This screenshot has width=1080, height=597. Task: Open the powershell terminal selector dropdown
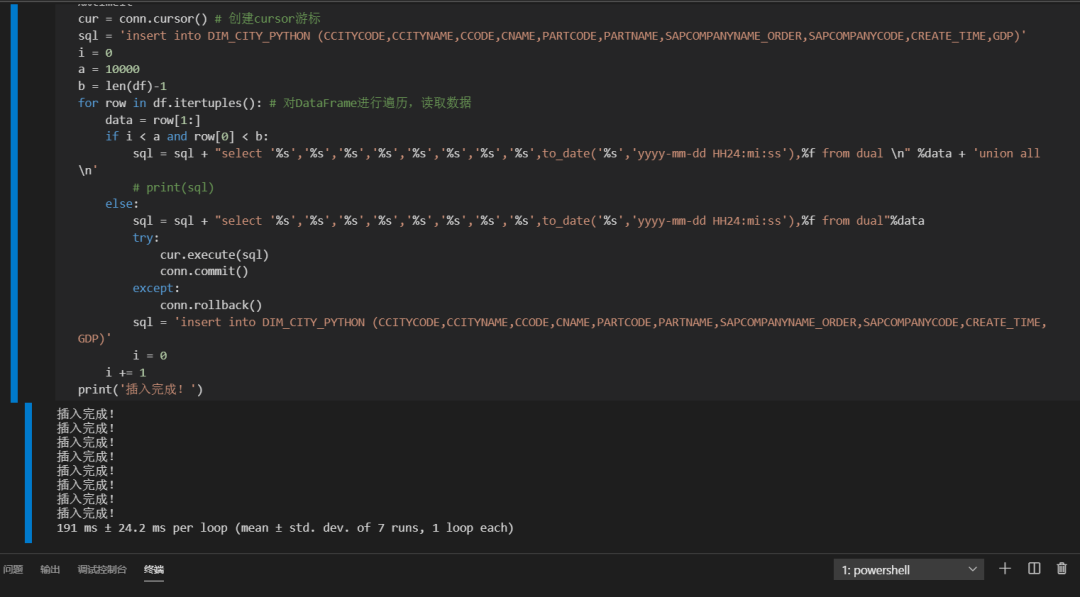click(x=908, y=569)
